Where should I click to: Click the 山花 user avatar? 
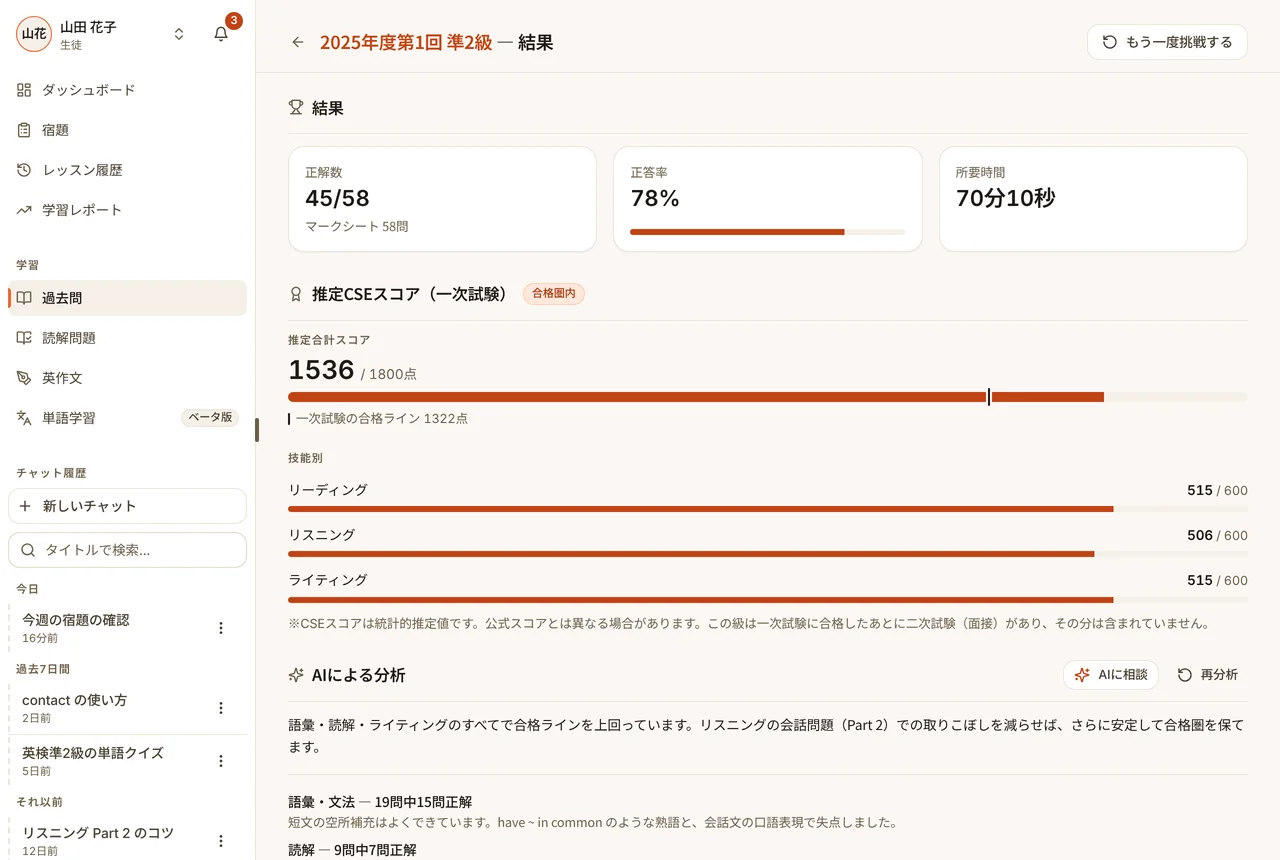[x=34, y=34]
